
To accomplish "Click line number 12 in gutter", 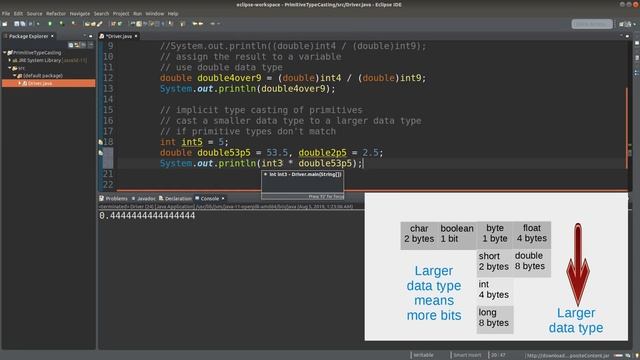I will click(108, 78).
